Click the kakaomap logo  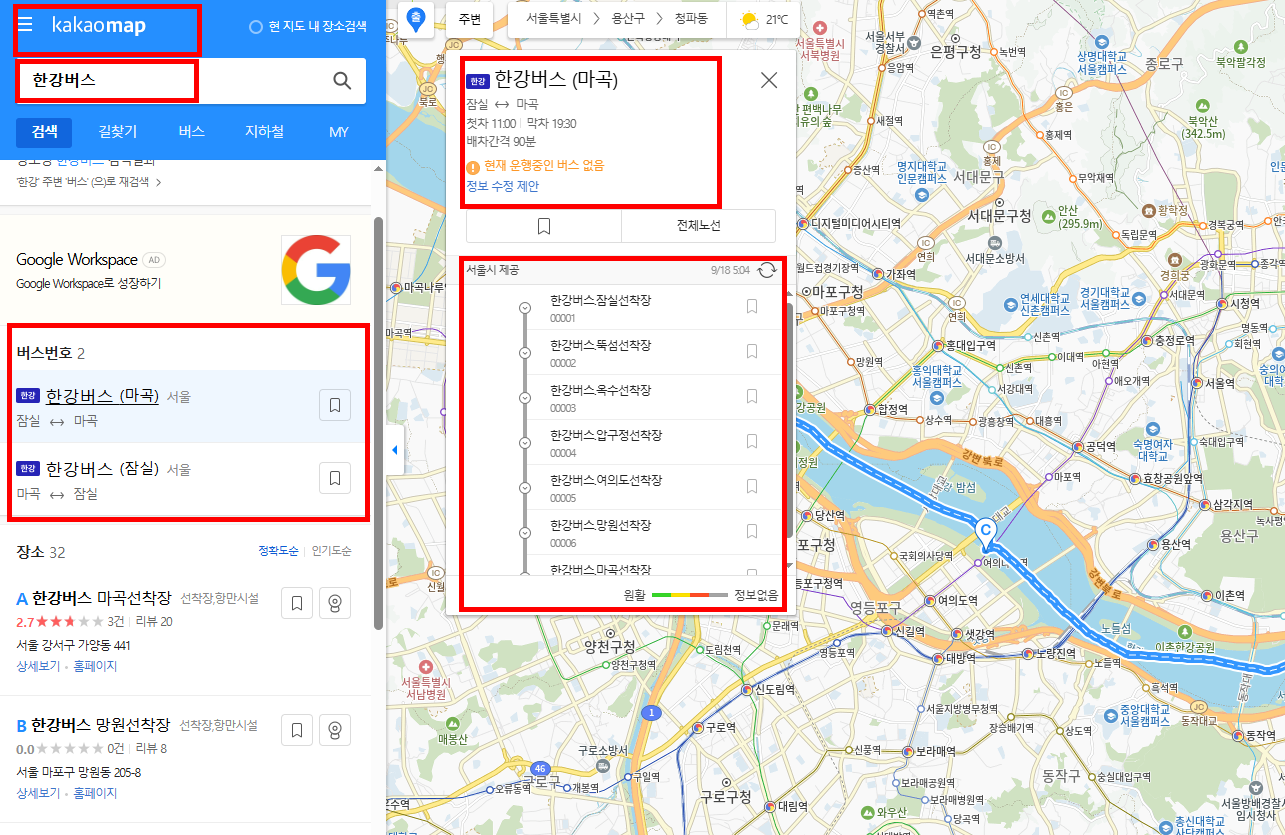point(99,26)
